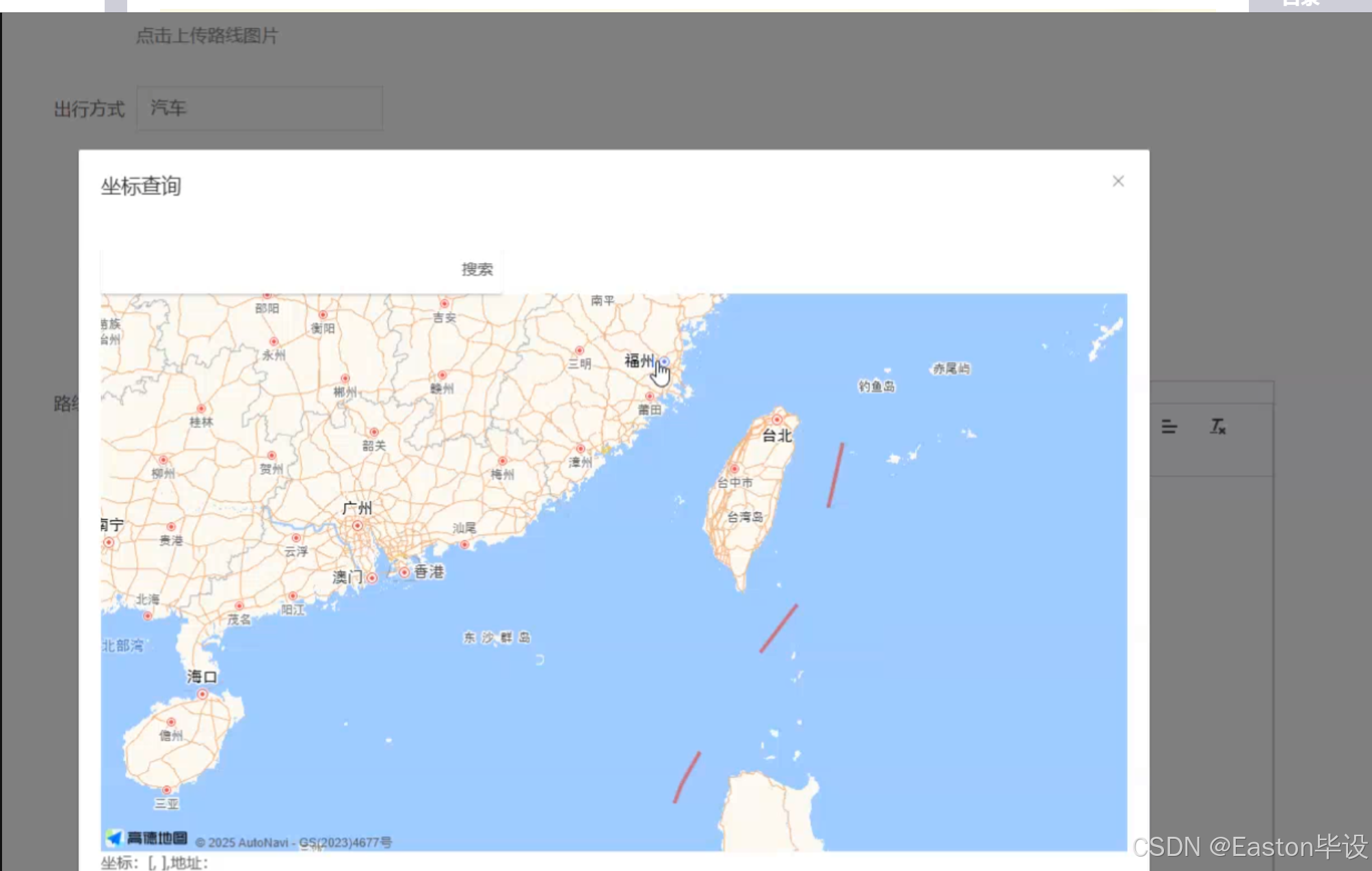The width and height of the screenshot is (1372, 871).
Task: Click the 福州 city marker on map
Action: (663, 362)
